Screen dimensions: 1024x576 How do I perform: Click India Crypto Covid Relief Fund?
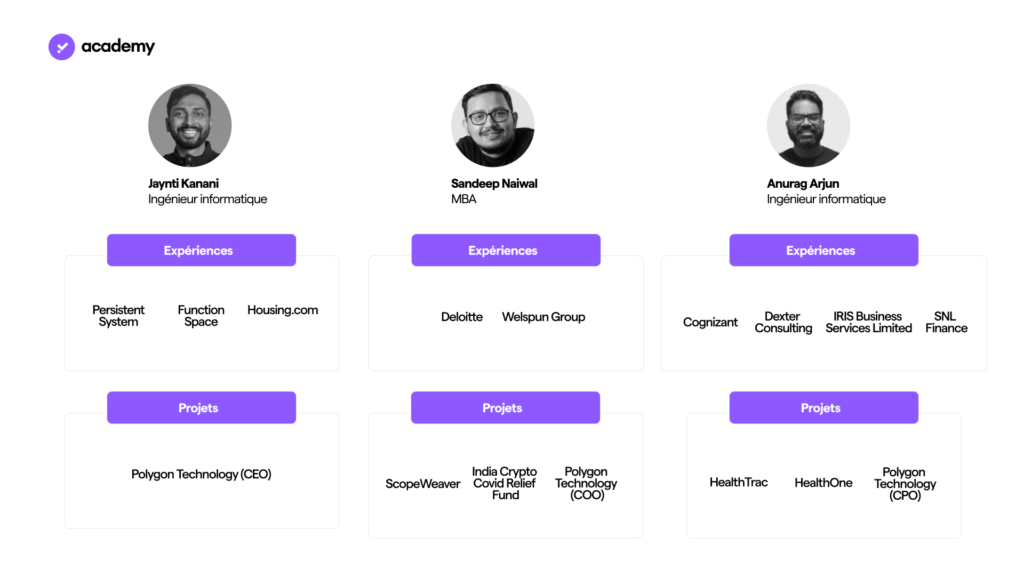[x=505, y=483]
